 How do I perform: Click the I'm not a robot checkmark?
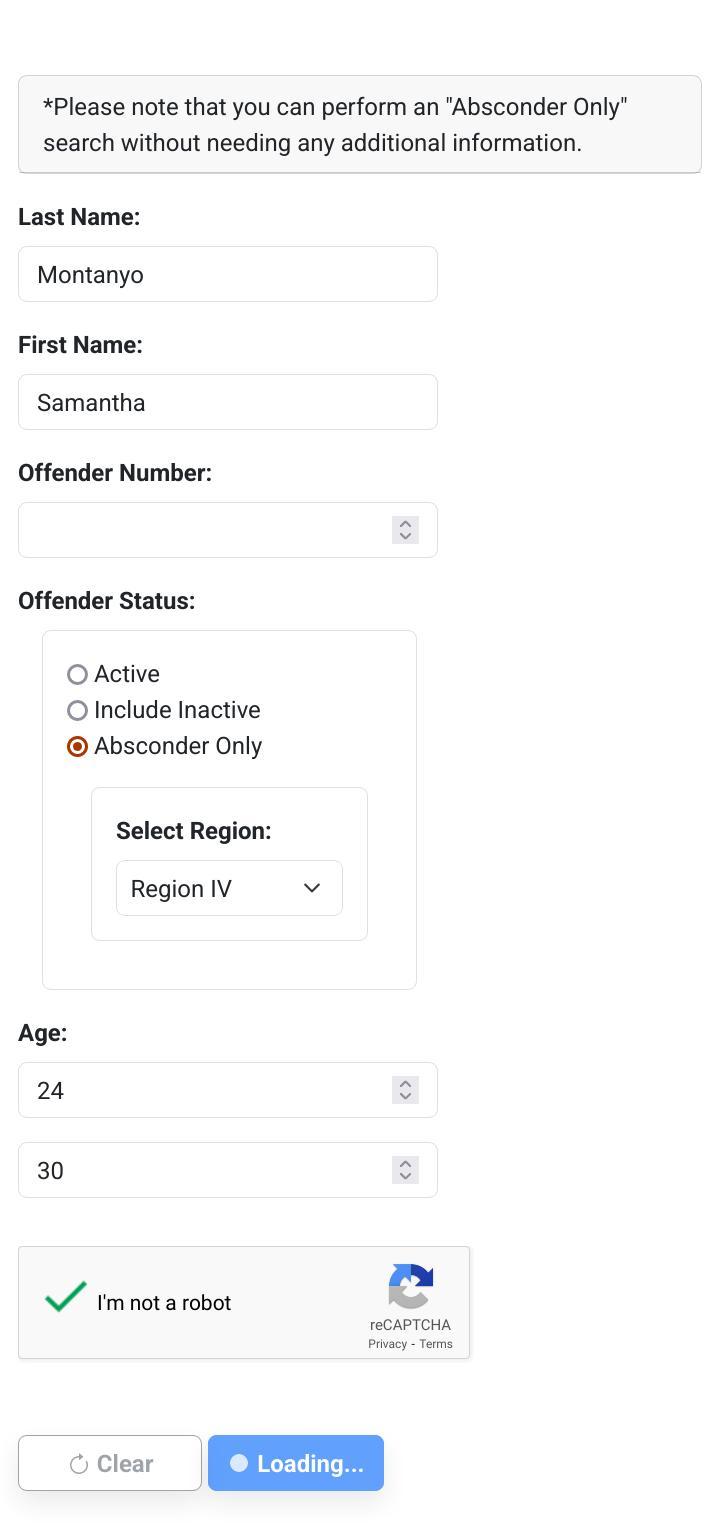click(63, 1297)
